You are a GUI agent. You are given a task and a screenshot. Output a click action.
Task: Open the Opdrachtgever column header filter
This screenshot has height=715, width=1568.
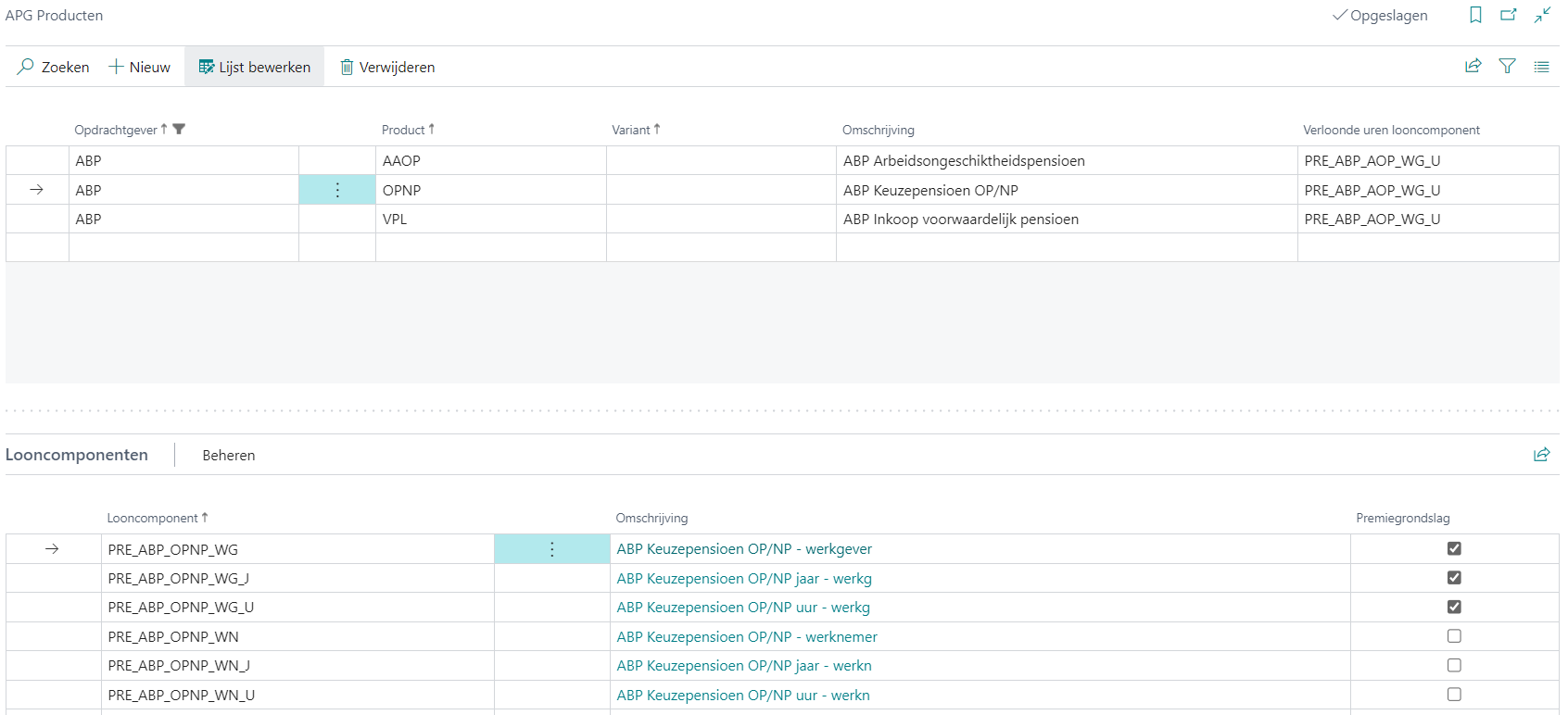[179, 130]
